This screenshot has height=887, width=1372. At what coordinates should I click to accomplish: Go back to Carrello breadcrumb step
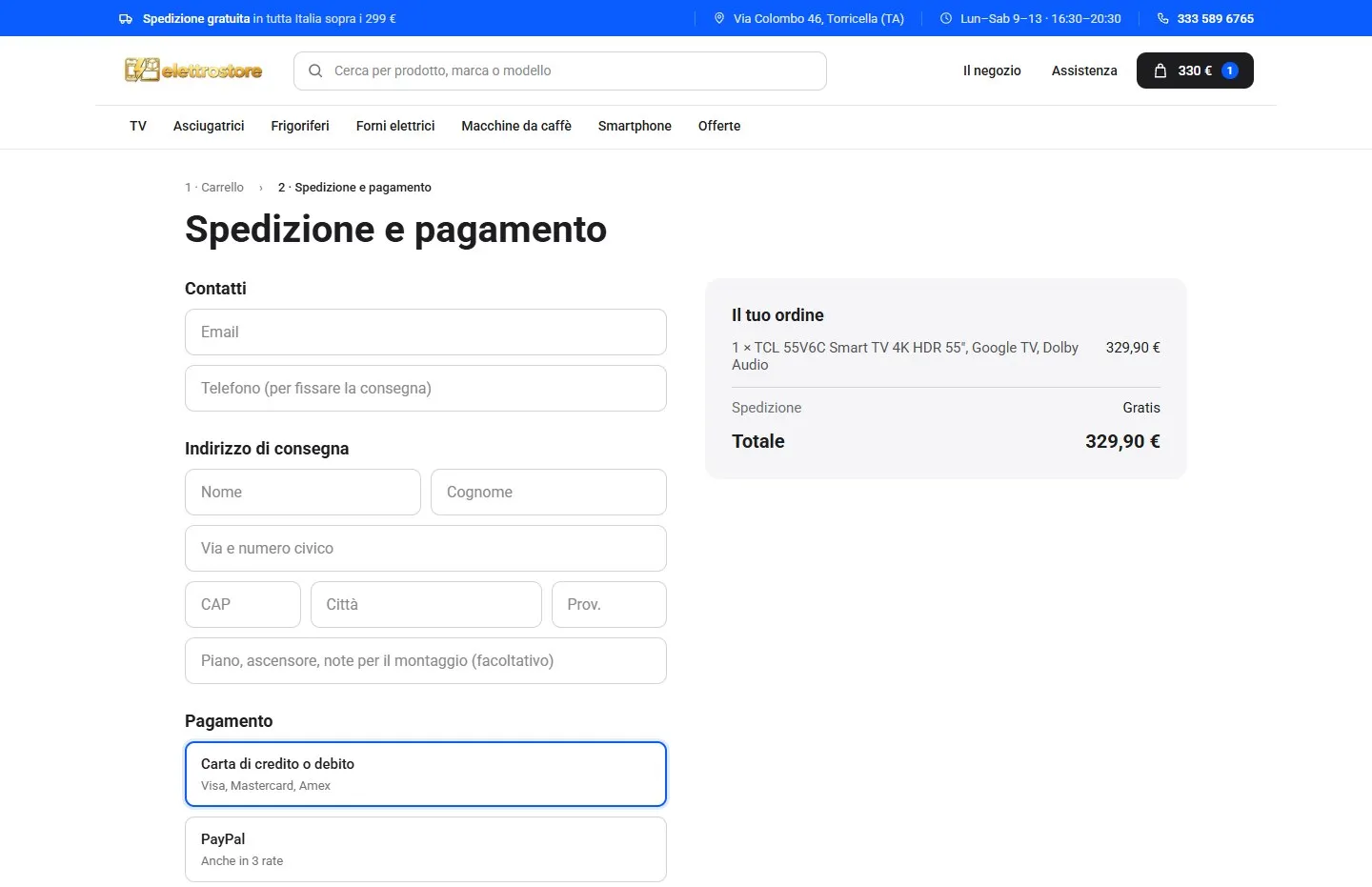tap(214, 188)
